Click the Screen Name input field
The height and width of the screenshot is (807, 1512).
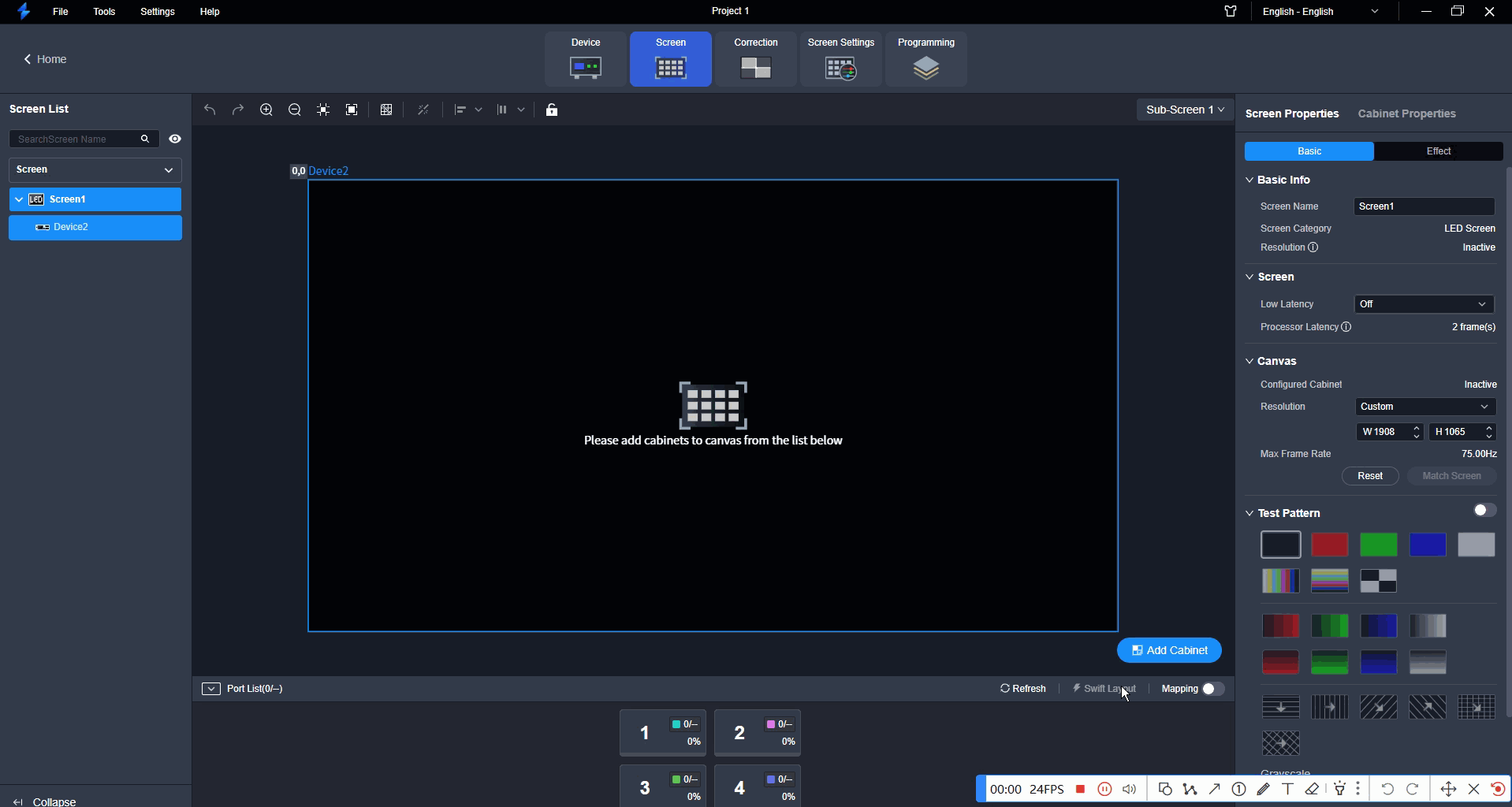(1424, 206)
